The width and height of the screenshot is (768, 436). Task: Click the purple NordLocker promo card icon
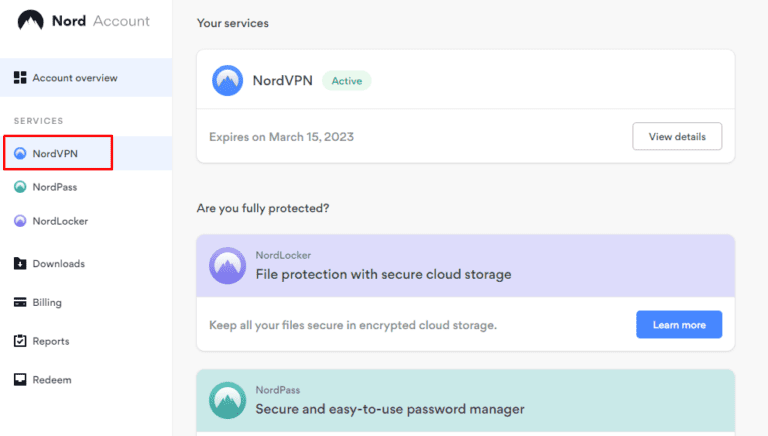point(228,266)
